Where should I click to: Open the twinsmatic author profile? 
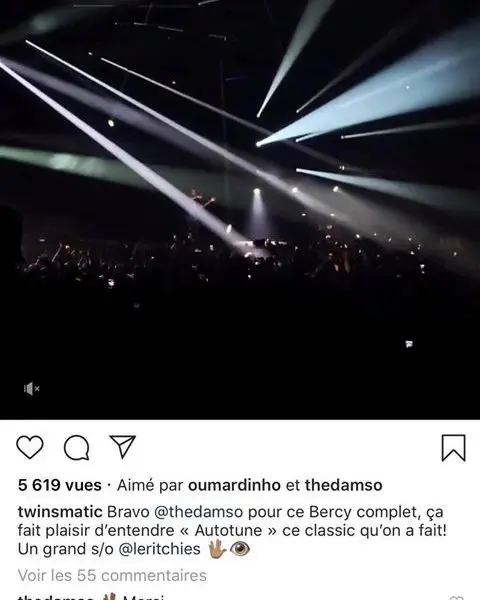click(60, 512)
